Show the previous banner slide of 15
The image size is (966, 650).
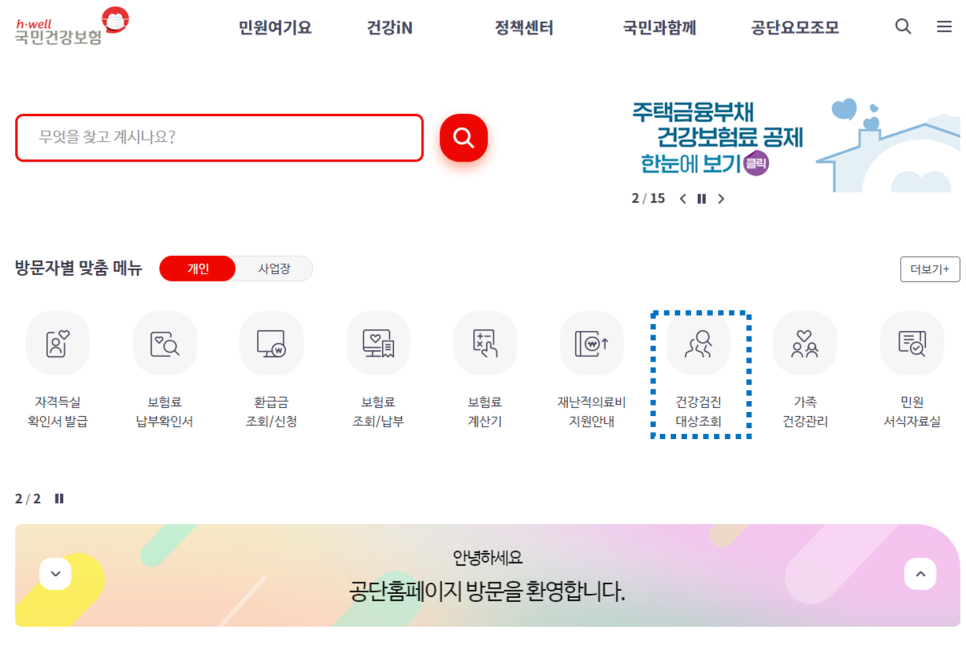pyautogui.click(x=683, y=199)
